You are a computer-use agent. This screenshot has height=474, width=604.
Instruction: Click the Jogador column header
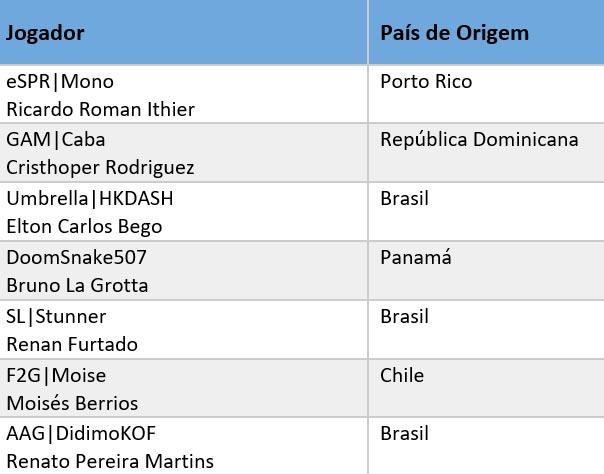(x=45, y=32)
